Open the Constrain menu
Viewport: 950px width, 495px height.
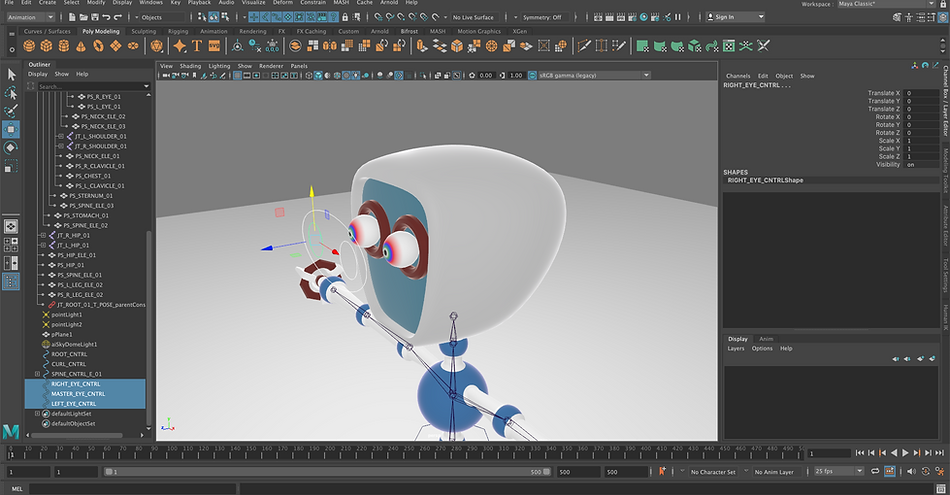pos(313,2)
